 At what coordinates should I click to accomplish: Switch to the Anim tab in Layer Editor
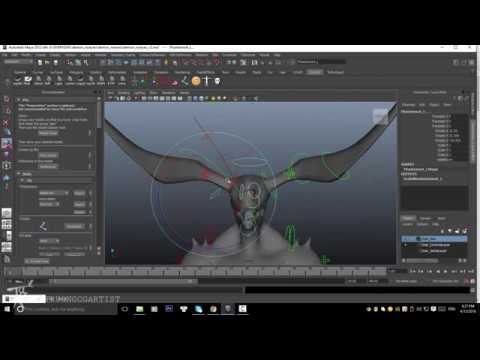(442, 218)
